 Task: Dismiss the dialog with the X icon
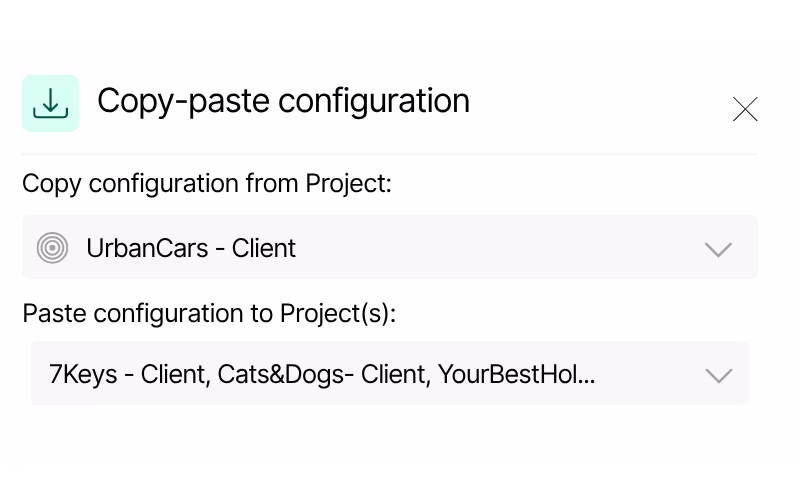745,109
